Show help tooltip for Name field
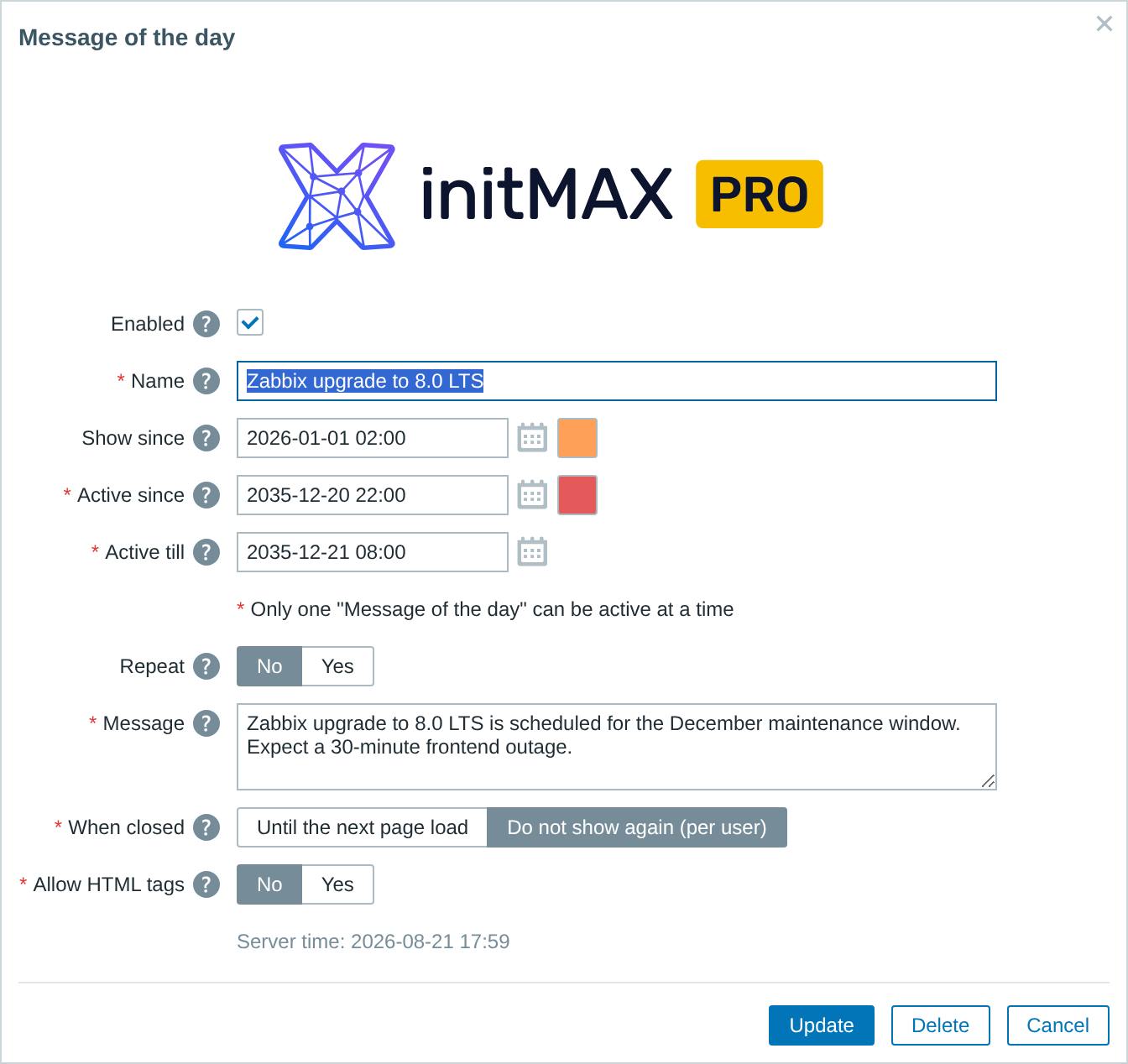This screenshot has height=1064, width=1128. pos(206,381)
